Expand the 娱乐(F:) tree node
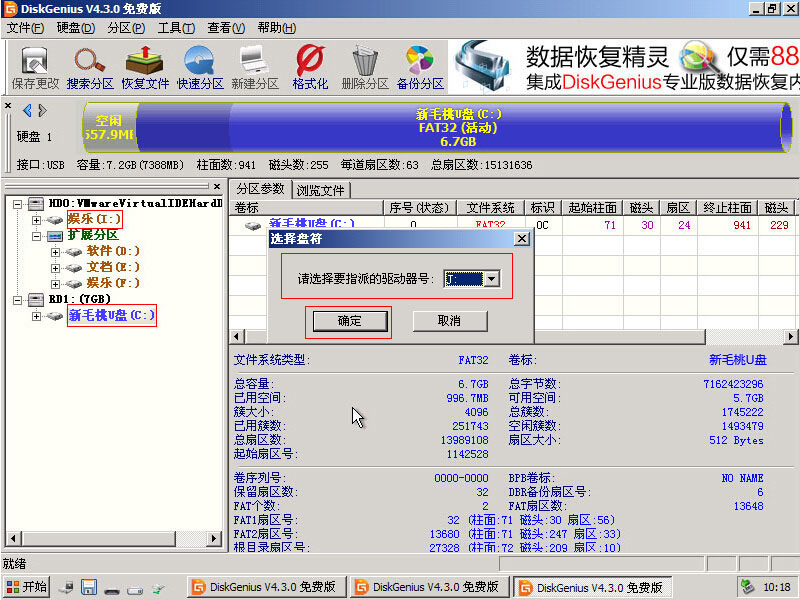The height and width of the screenshot is (600, 800). pos(55,283)
